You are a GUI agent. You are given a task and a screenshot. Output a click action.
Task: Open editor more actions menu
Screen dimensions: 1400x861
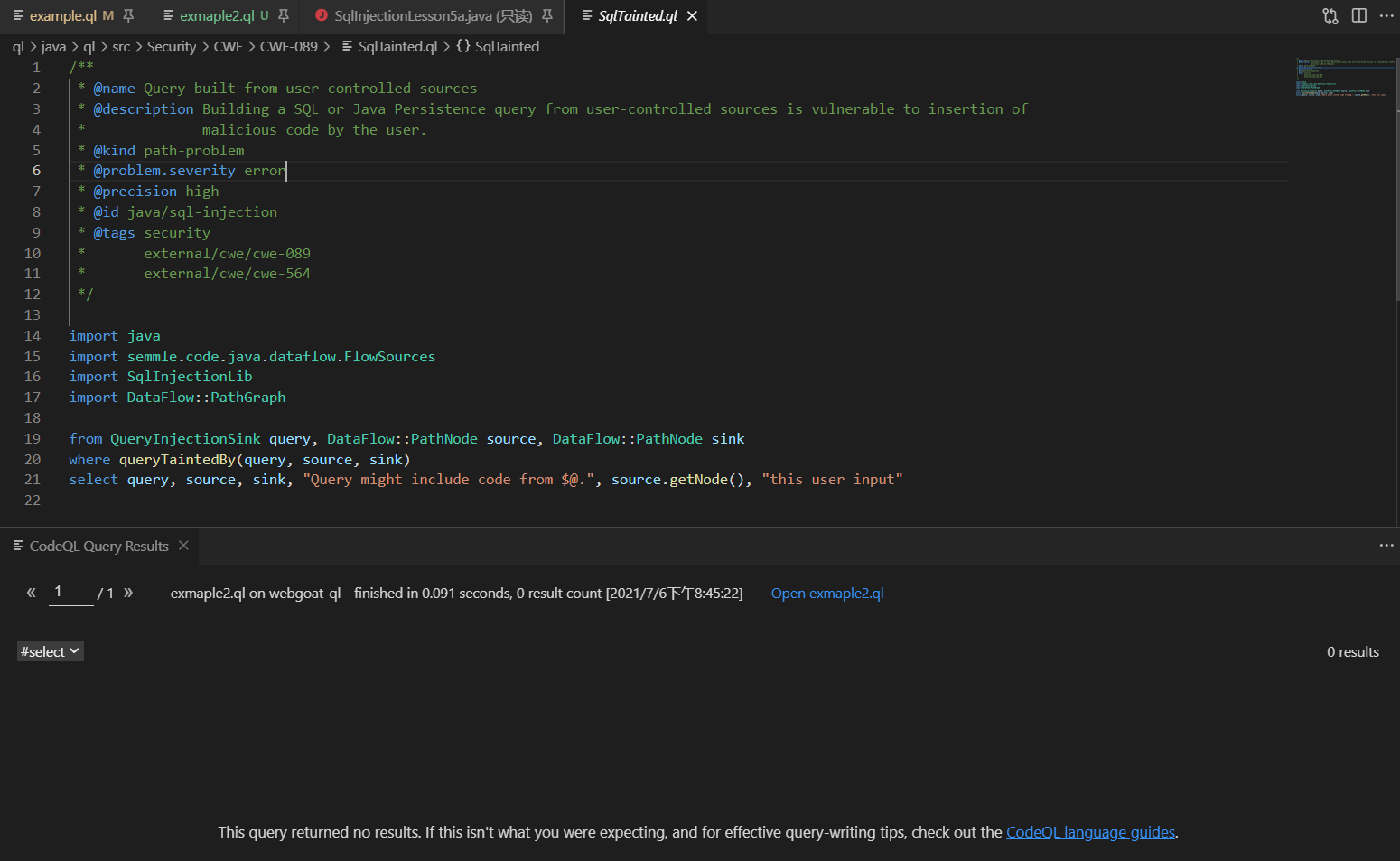1386,16
